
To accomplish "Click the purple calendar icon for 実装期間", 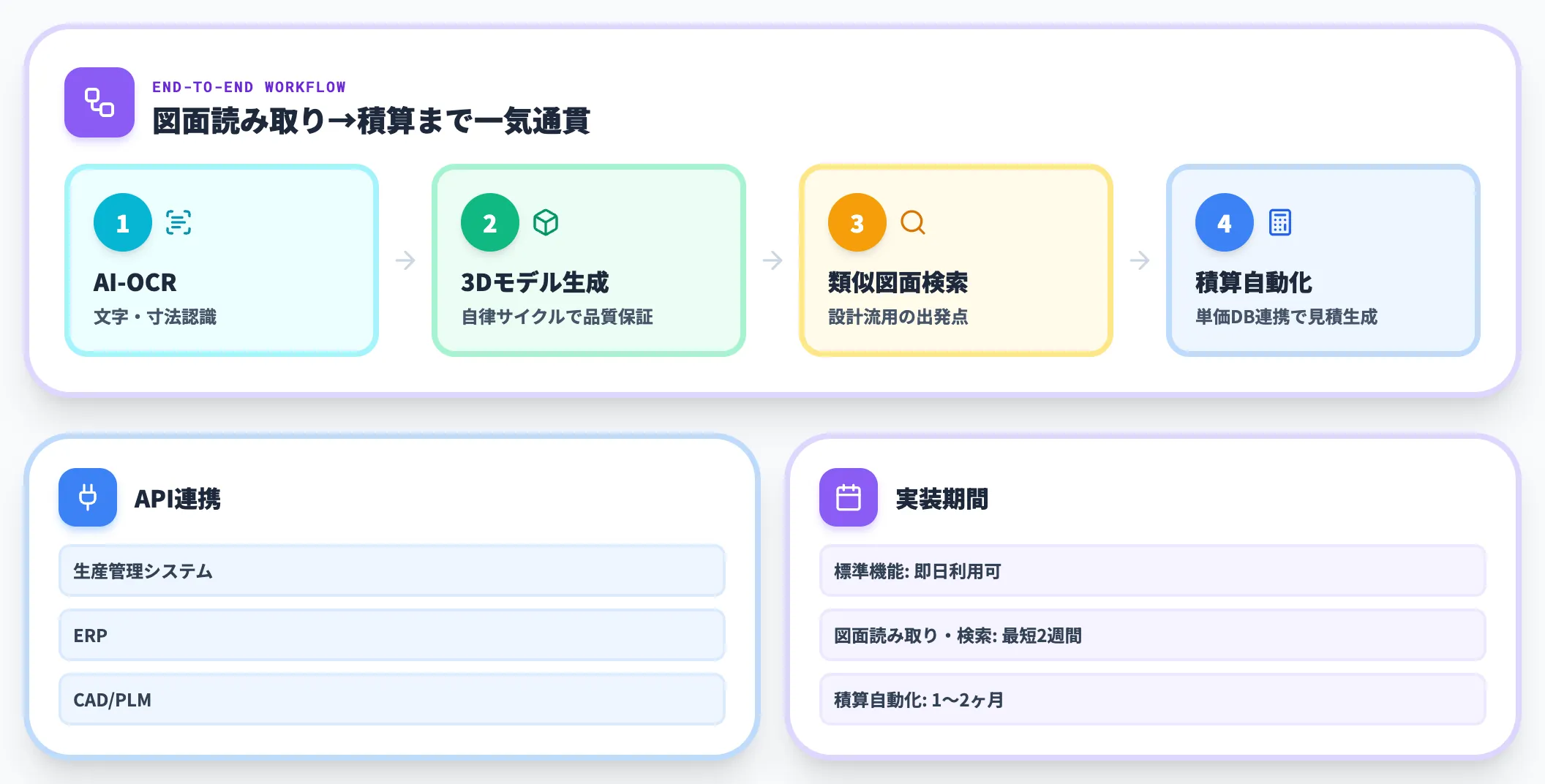I will coord(849,497).
